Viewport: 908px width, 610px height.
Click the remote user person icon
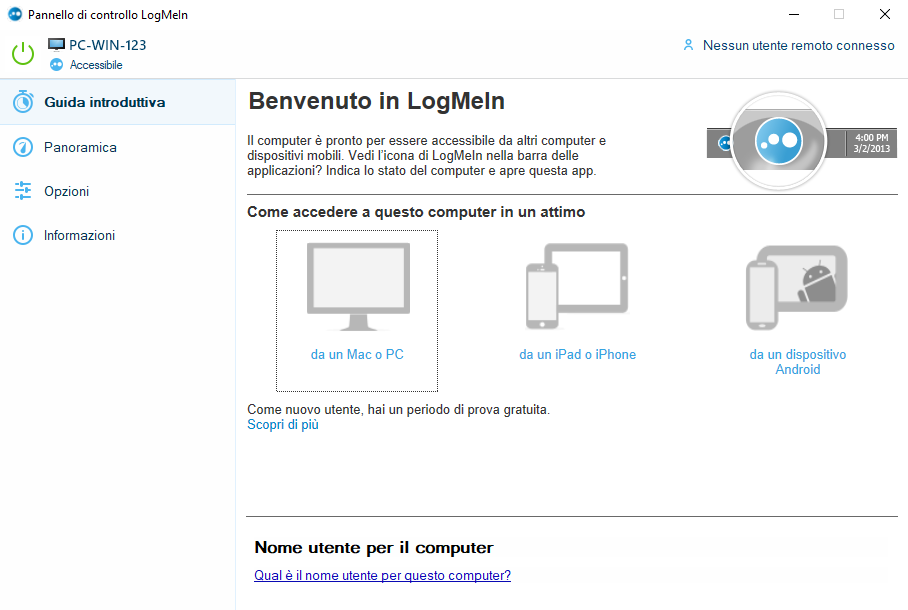coord(688,45)
